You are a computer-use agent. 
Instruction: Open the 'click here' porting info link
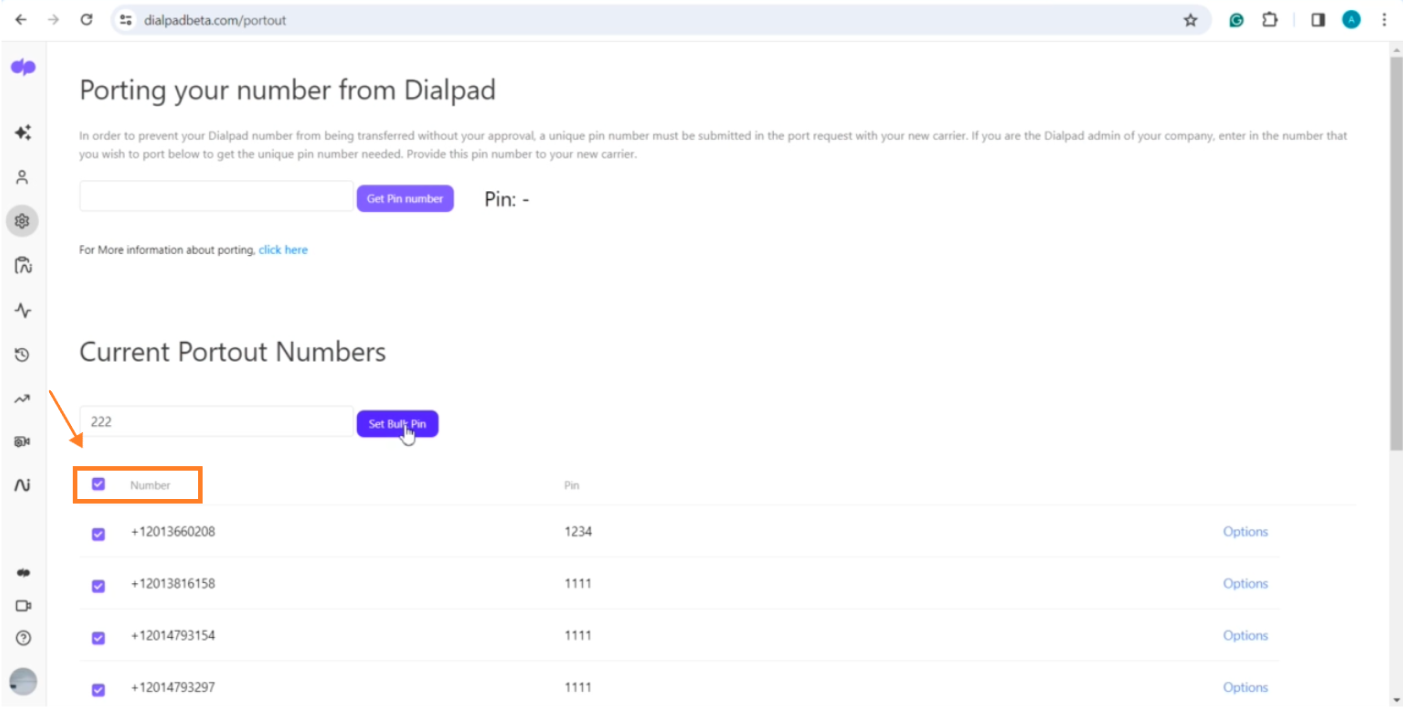tap(283, 250)
